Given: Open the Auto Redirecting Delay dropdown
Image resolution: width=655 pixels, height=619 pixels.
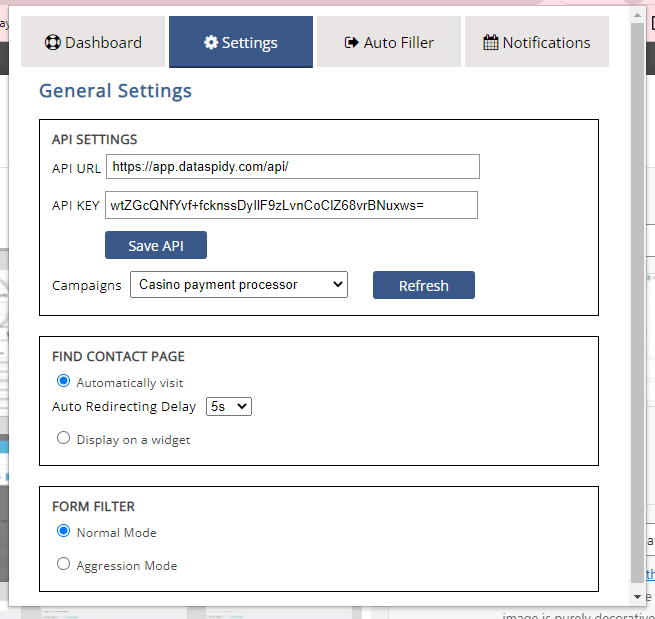Looking at the screenshot, I should [228, 407].
